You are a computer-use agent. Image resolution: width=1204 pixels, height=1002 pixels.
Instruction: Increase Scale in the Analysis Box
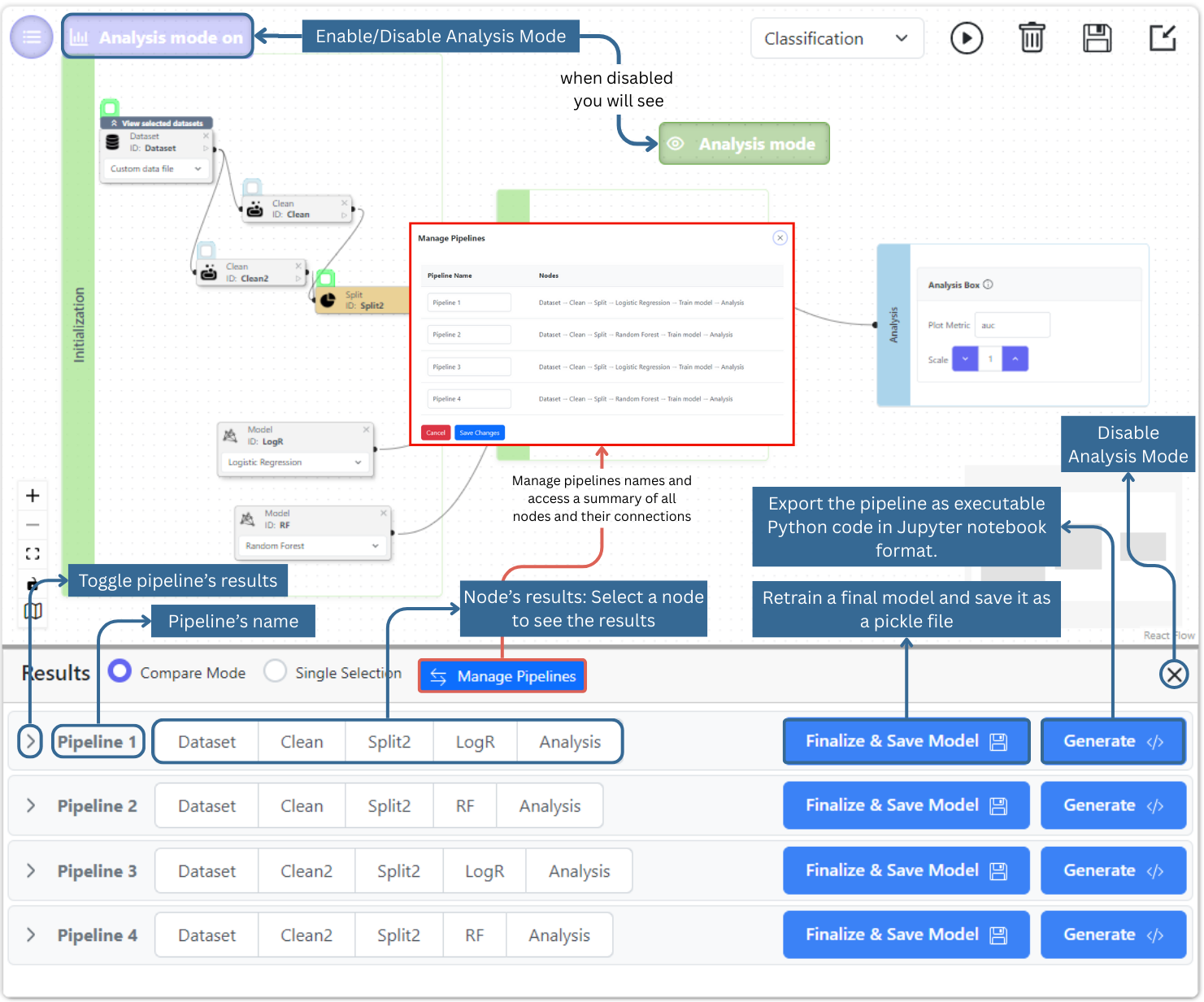click(x=1015, y=359)
